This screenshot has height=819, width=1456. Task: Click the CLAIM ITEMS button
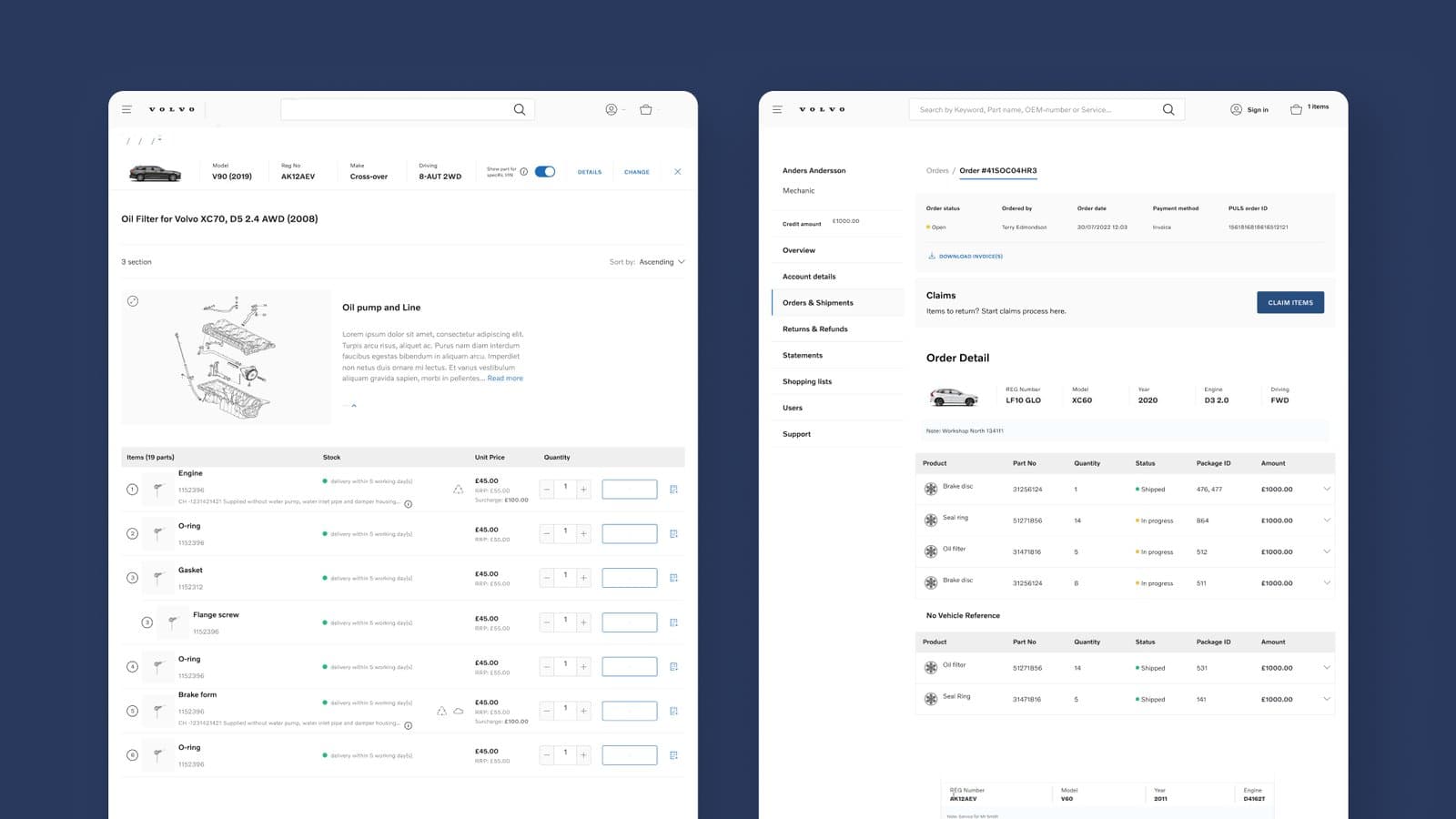pos(1290,302)
